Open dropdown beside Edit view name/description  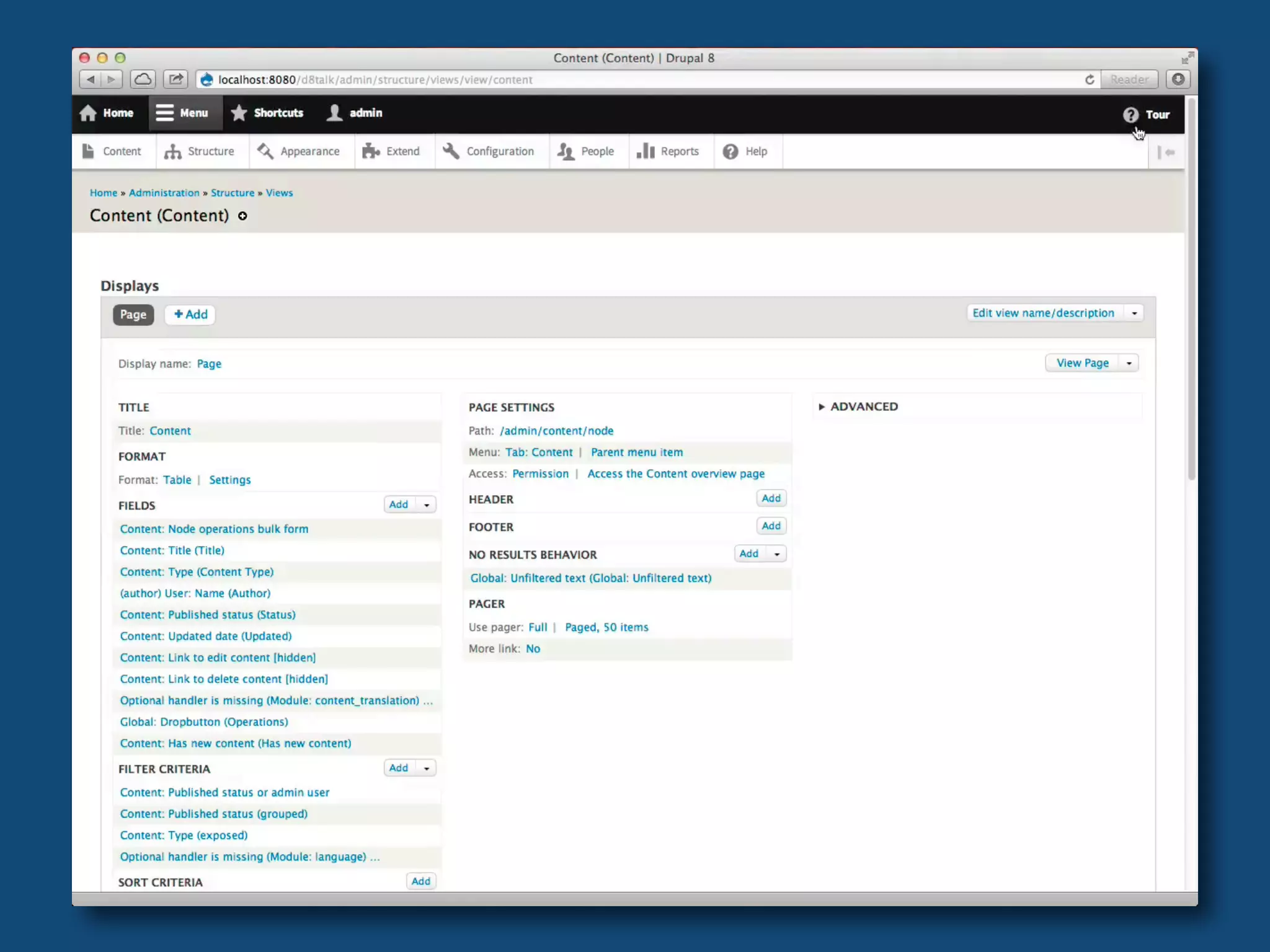tap(1134, 313)
